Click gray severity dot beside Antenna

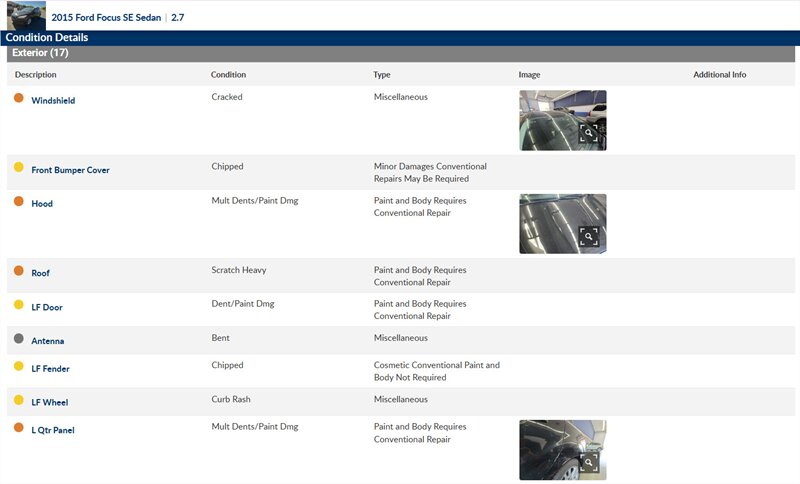(x=18, y=339)
